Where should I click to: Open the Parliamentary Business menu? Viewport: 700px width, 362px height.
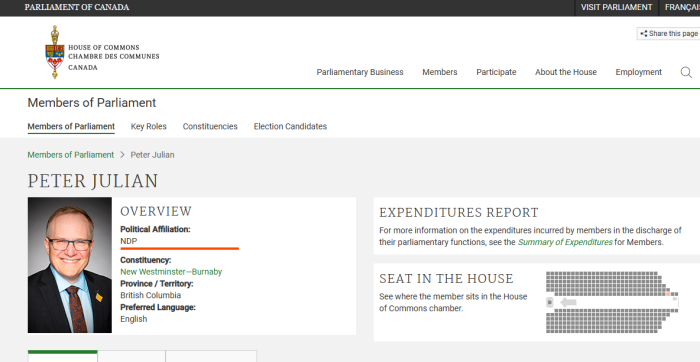(360, 72)
